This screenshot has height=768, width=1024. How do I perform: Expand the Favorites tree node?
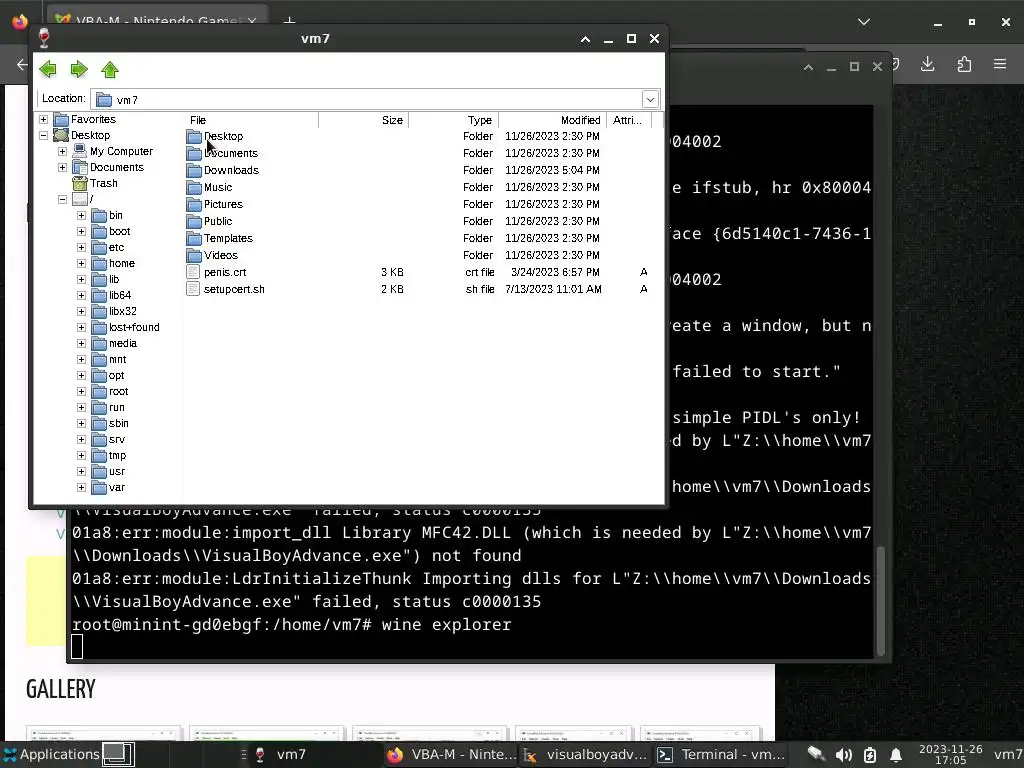[43, 120]
